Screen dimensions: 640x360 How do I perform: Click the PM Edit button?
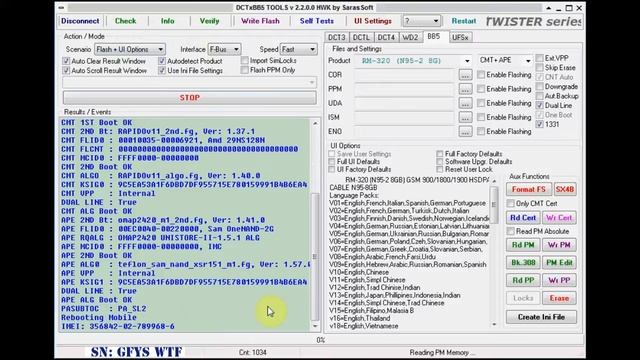[x=559, y=262]
